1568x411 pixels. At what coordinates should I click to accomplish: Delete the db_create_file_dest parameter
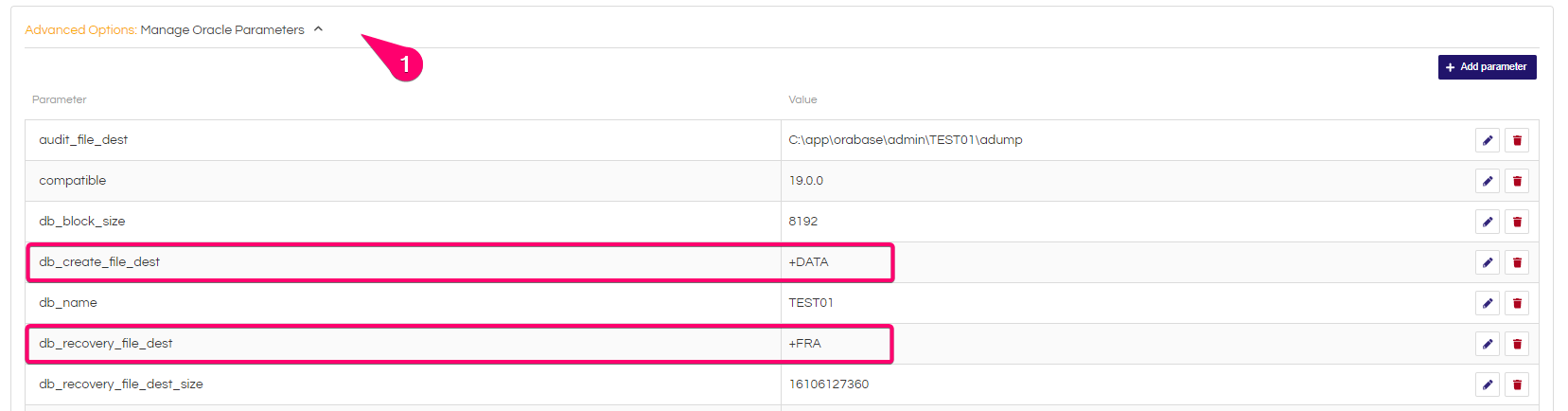(1517, 262)
